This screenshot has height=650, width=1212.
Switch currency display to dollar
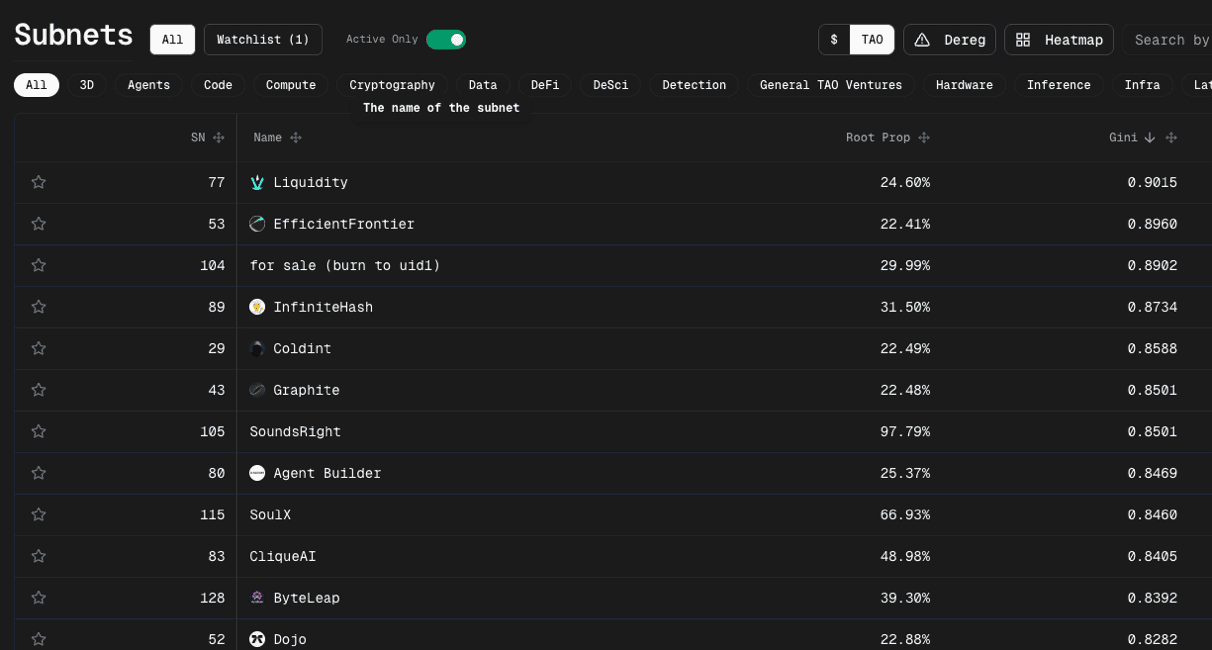[x=834, y=40]
